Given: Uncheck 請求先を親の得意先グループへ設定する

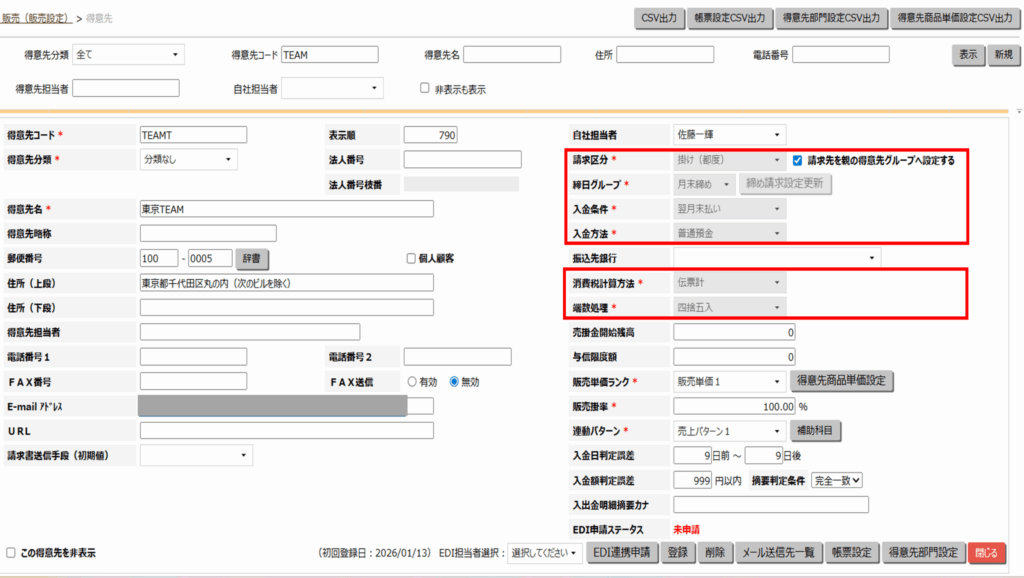Looking at the screenshot, I should [797, 160].
